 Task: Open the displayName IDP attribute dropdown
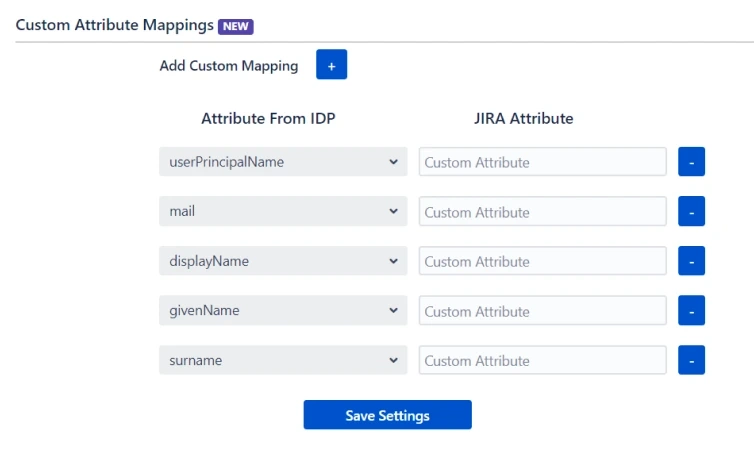tap(283, 261)
